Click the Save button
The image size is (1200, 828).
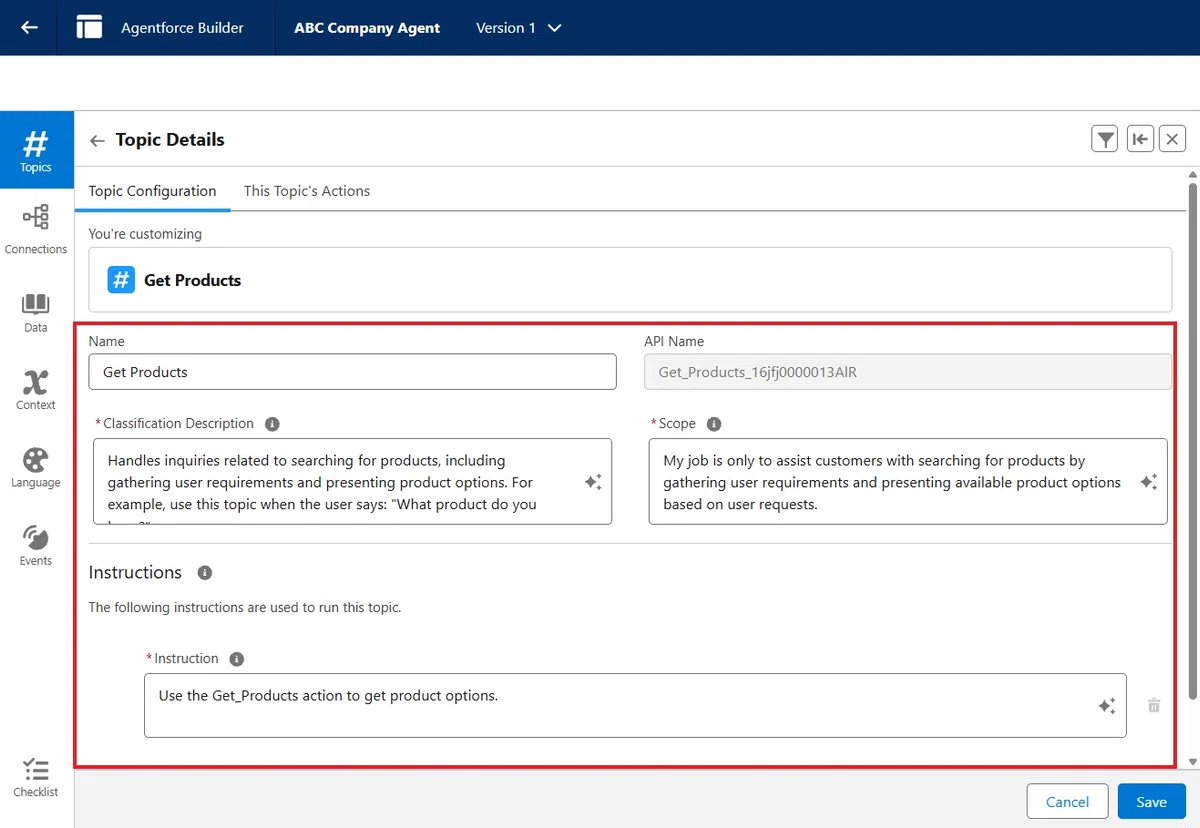coord(1151,802)
